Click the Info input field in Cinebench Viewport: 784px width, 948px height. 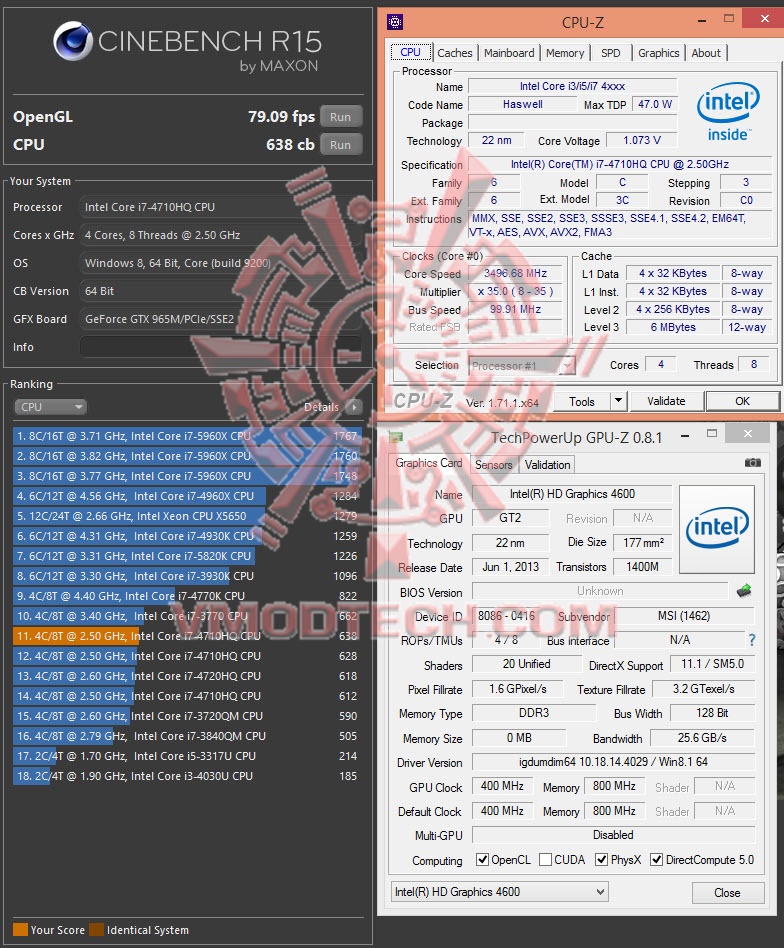click(221, 347)
